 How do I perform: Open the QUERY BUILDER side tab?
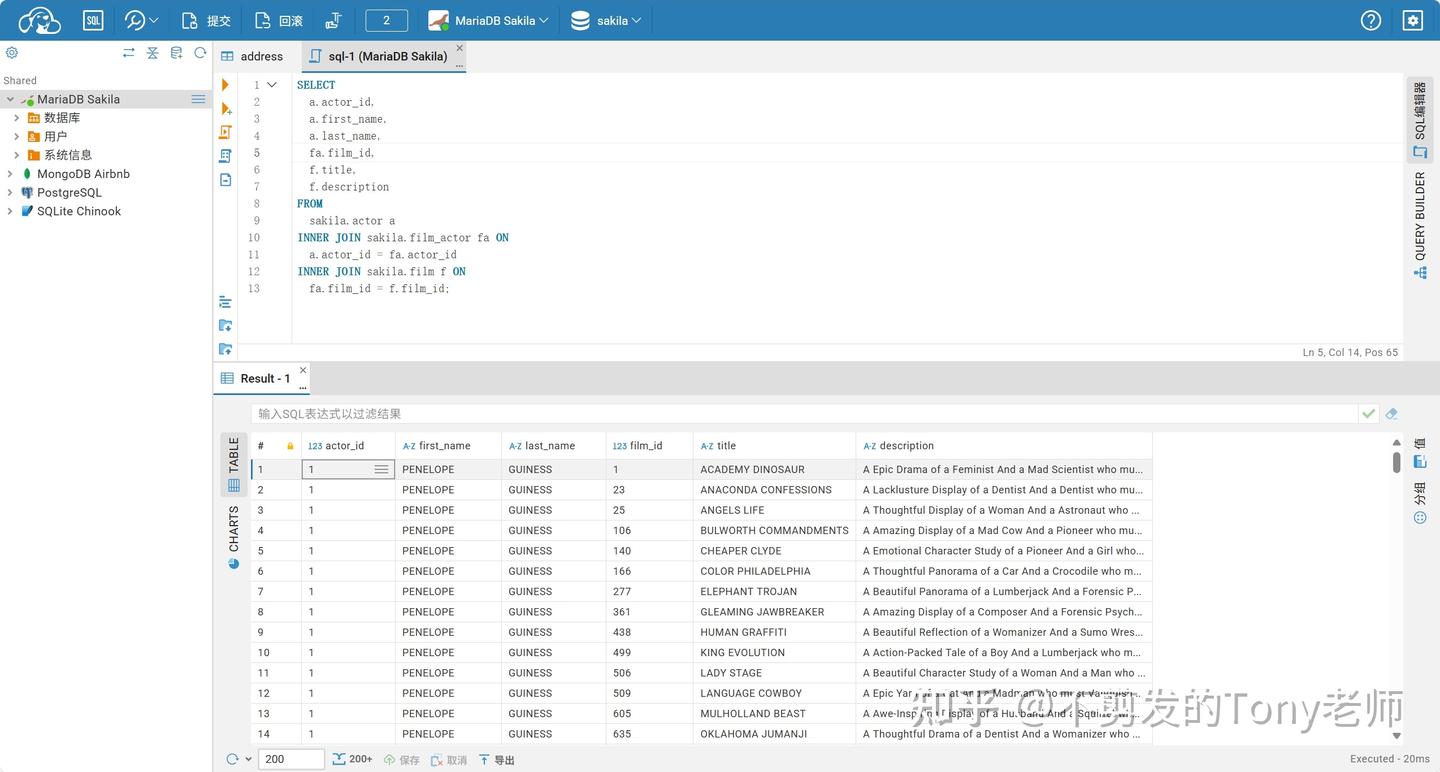1419,225
